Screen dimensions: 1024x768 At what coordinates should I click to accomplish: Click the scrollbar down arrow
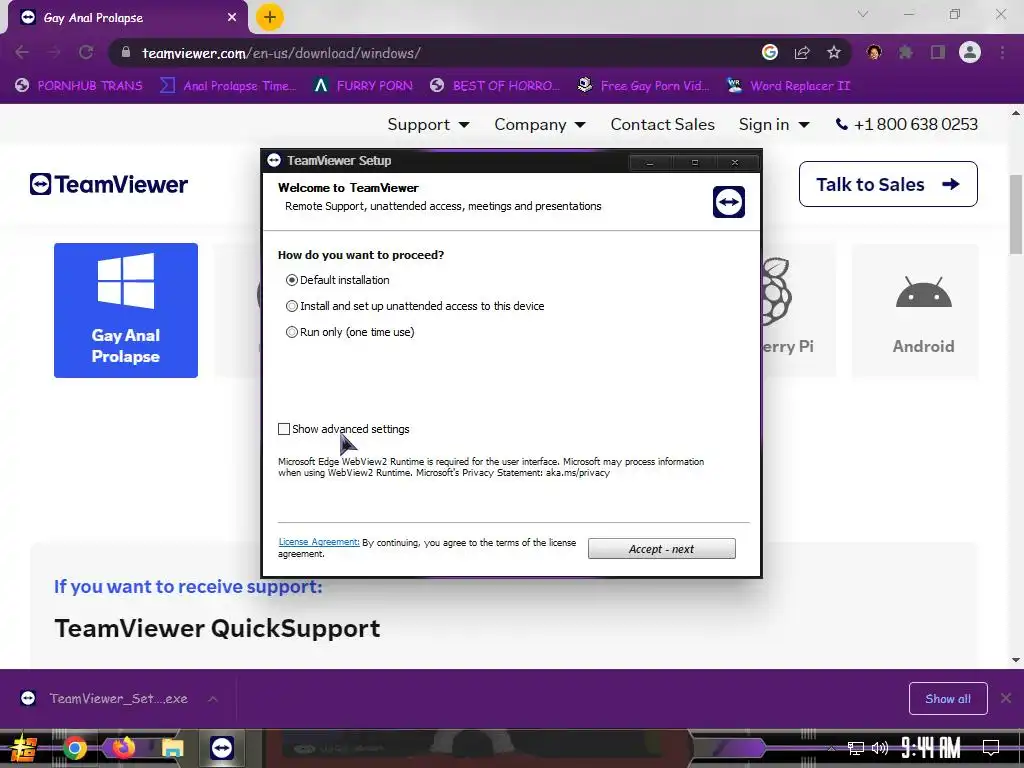(1016, 660)
